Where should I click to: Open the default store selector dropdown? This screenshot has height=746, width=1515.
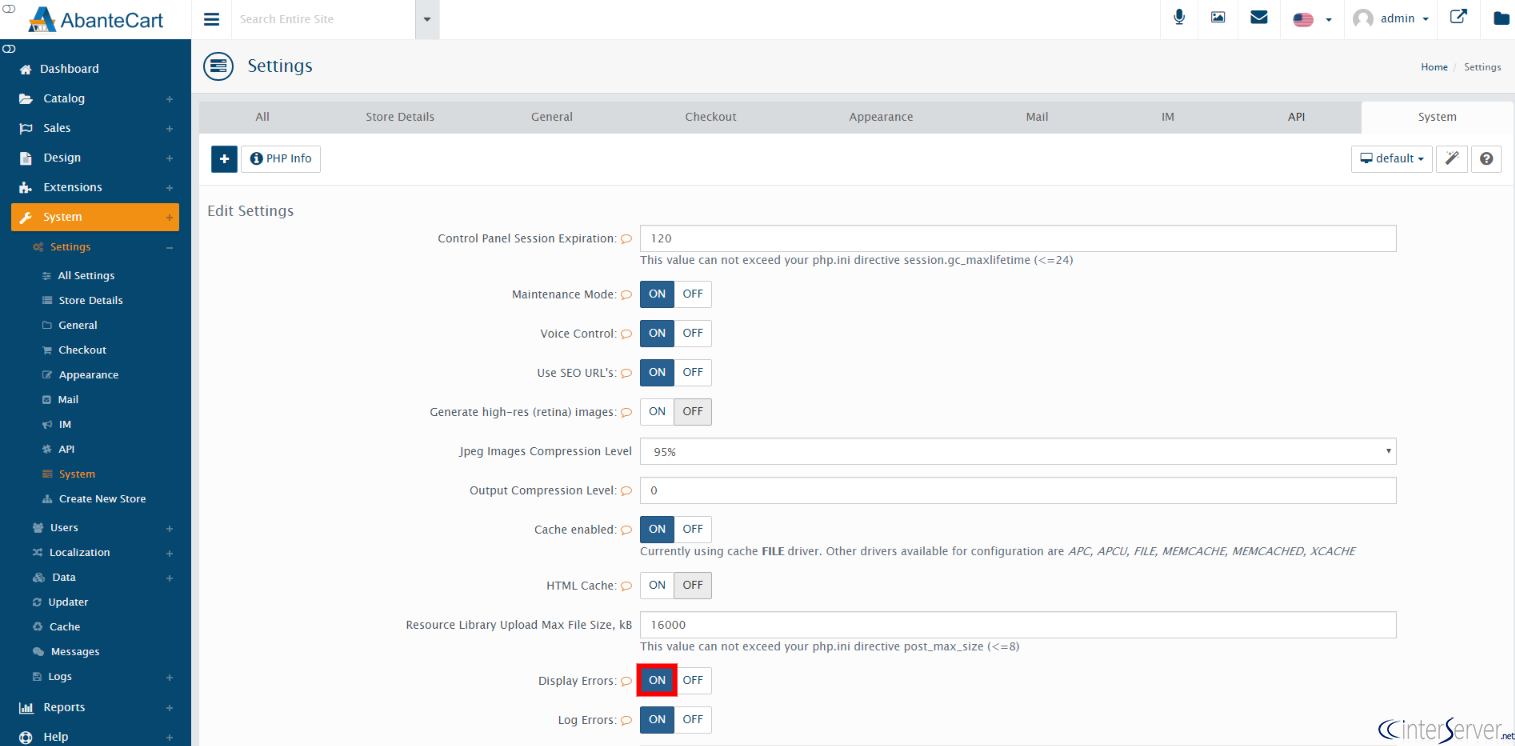(x=1392, y=159)
